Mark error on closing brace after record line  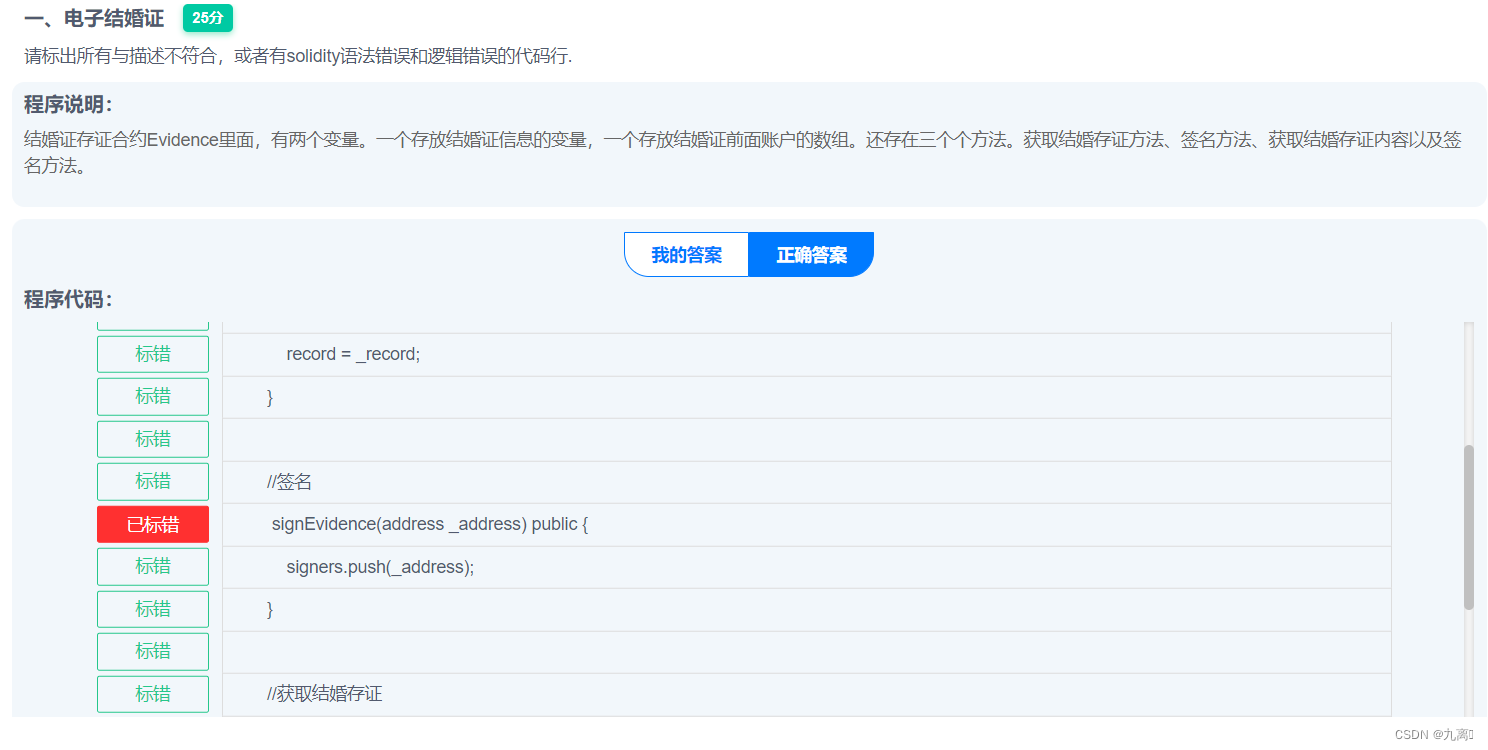[x=153, y=397]
